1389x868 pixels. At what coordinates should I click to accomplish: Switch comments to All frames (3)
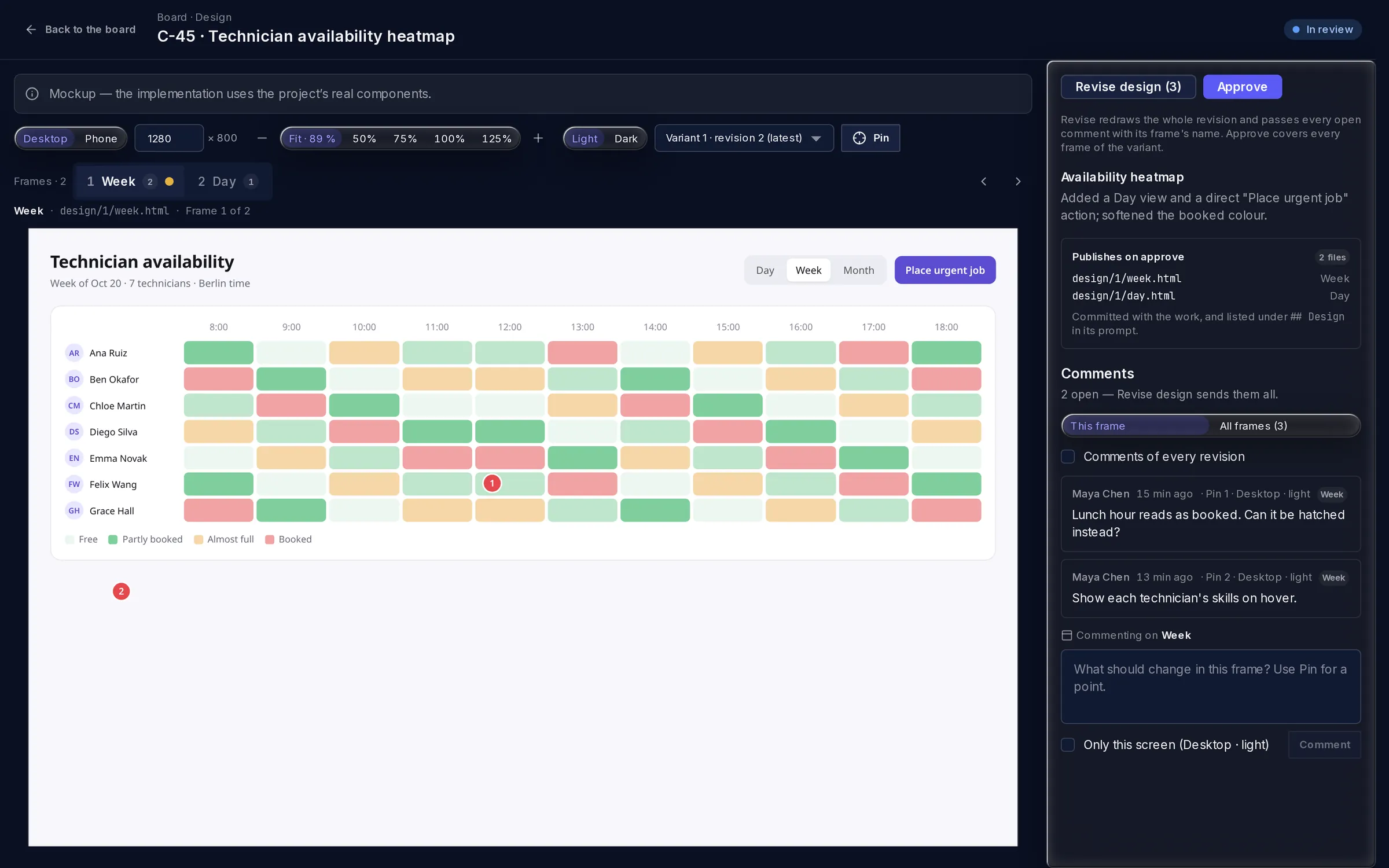tap(1283, 426)
